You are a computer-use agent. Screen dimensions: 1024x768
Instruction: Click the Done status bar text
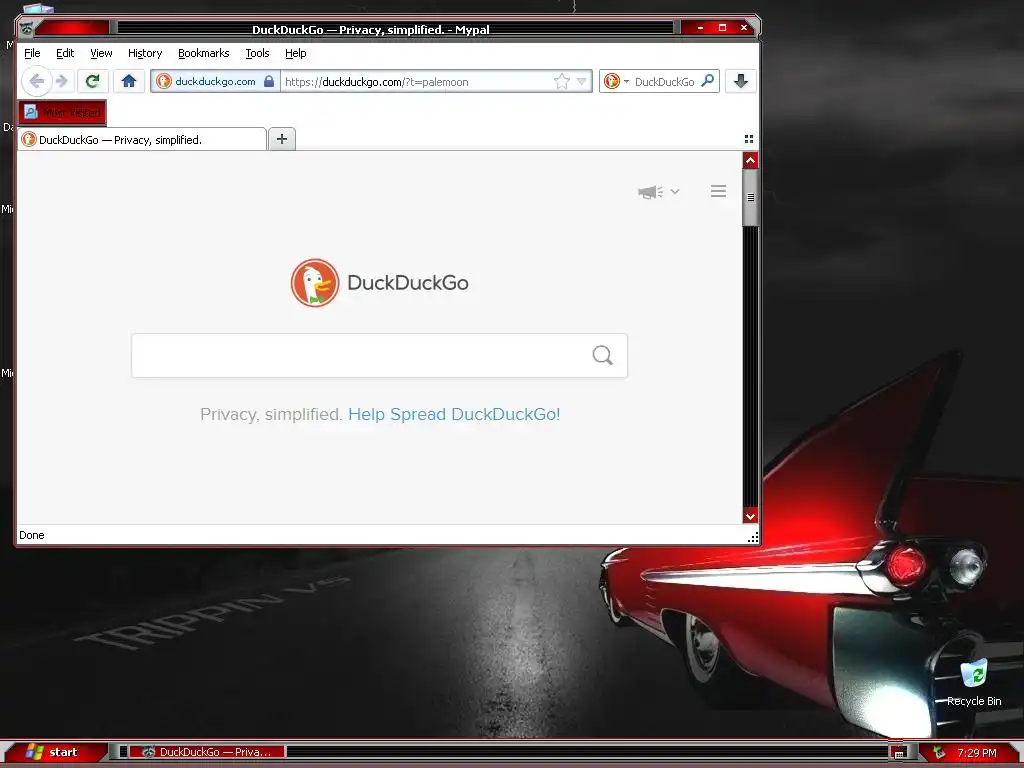click(x=31, y=535)
